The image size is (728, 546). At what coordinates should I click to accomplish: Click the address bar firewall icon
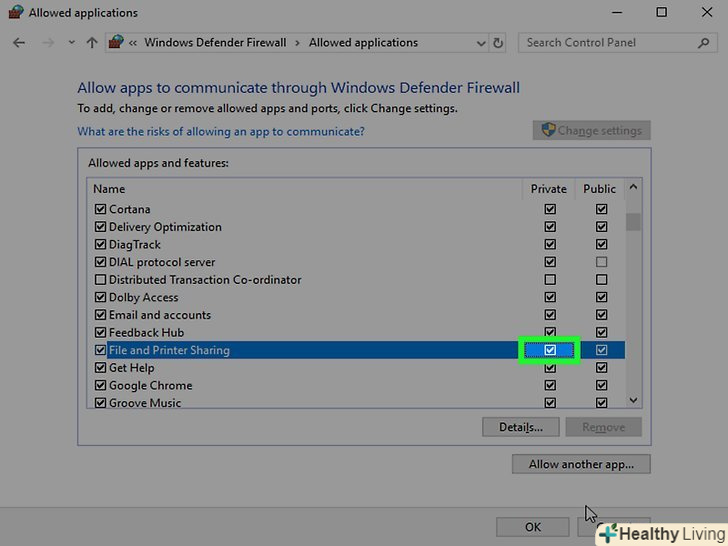click(x=117, y=43)
